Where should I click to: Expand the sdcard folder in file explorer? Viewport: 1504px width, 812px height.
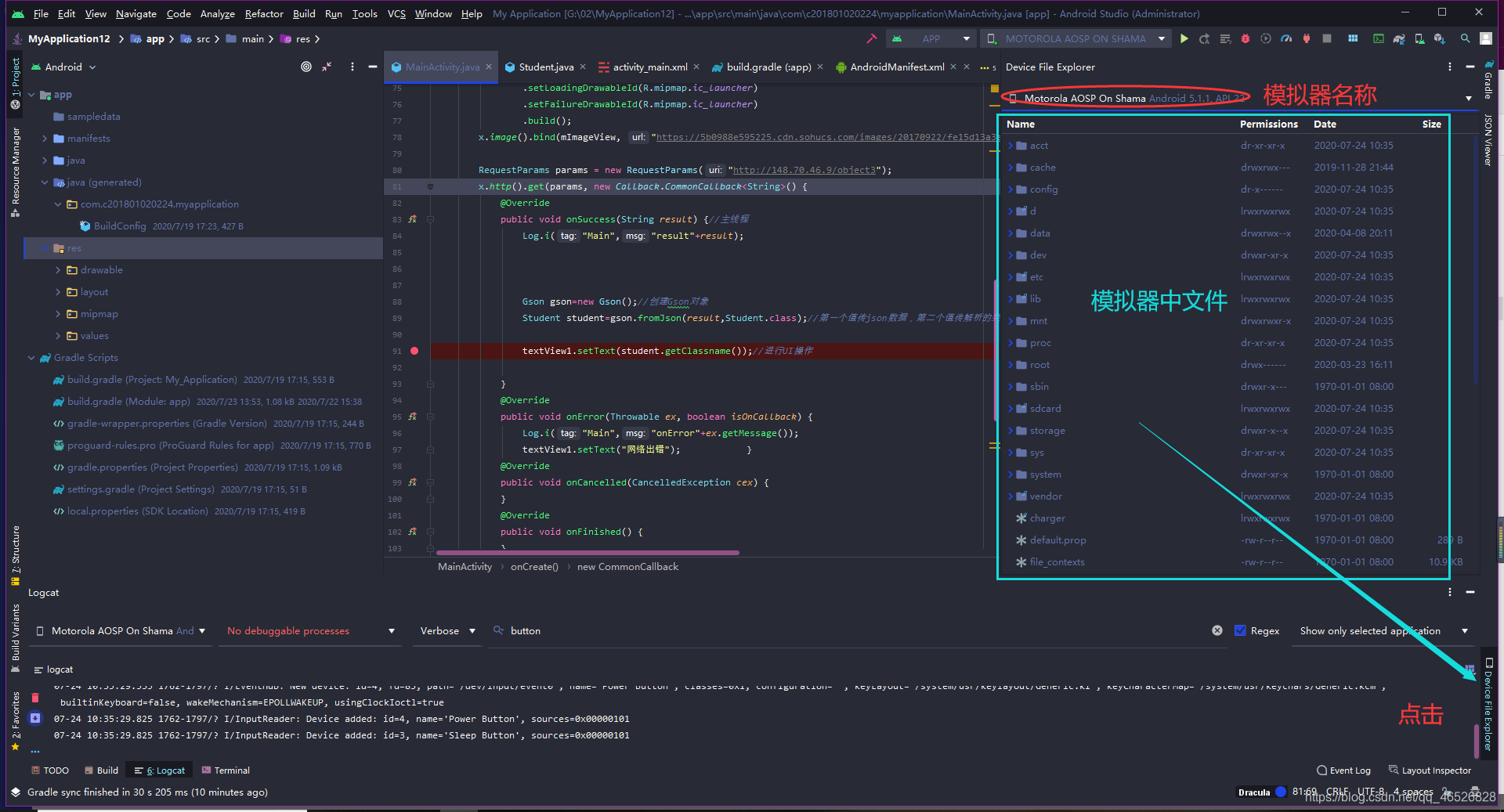(x=1010, y=408)
